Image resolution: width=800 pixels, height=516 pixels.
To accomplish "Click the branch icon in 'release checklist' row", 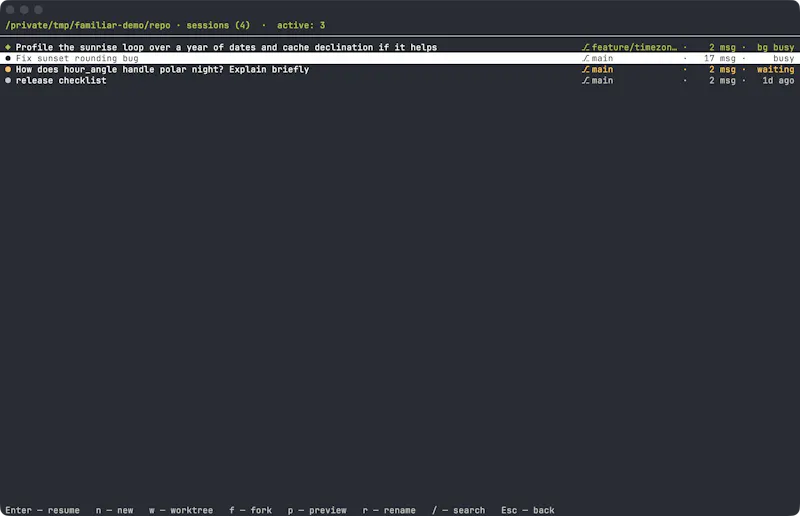I will tap(586, 81).
